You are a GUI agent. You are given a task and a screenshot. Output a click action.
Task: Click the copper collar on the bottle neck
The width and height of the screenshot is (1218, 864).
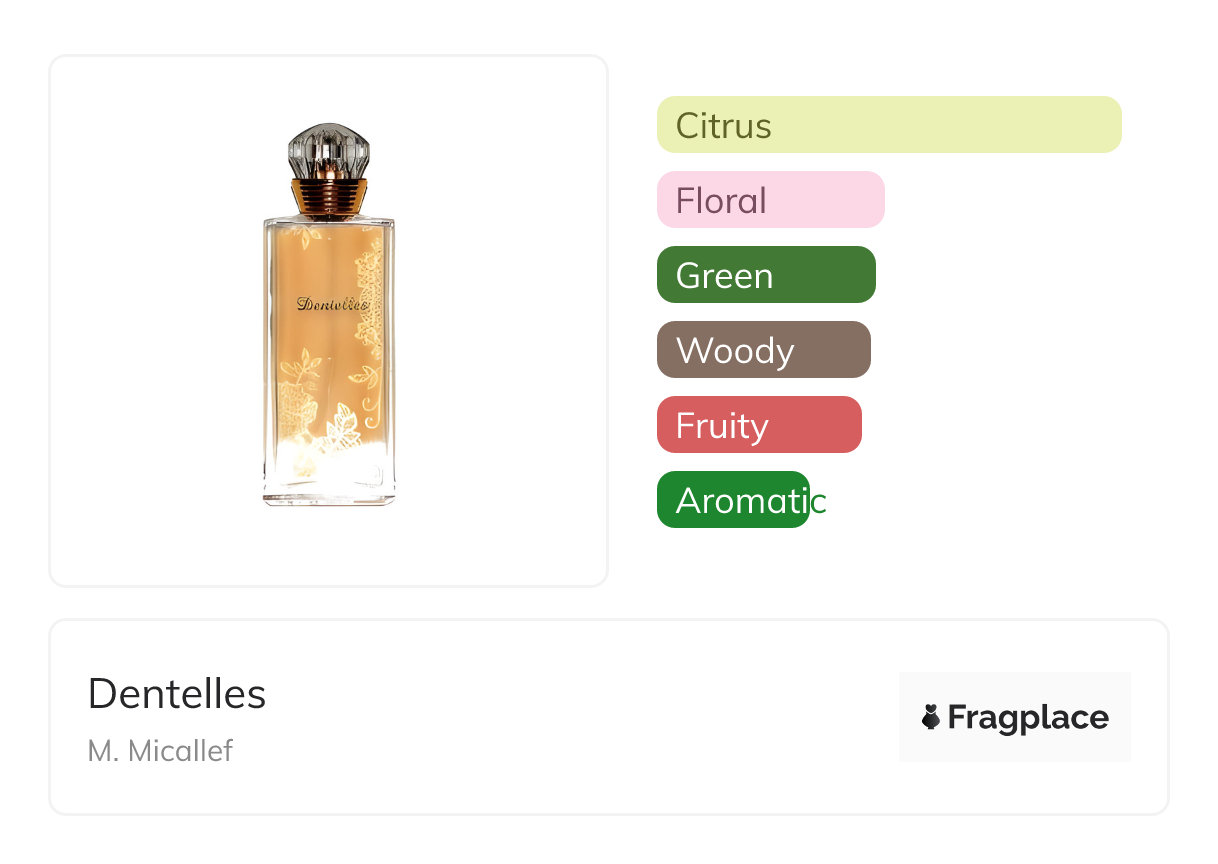[329, 197]
